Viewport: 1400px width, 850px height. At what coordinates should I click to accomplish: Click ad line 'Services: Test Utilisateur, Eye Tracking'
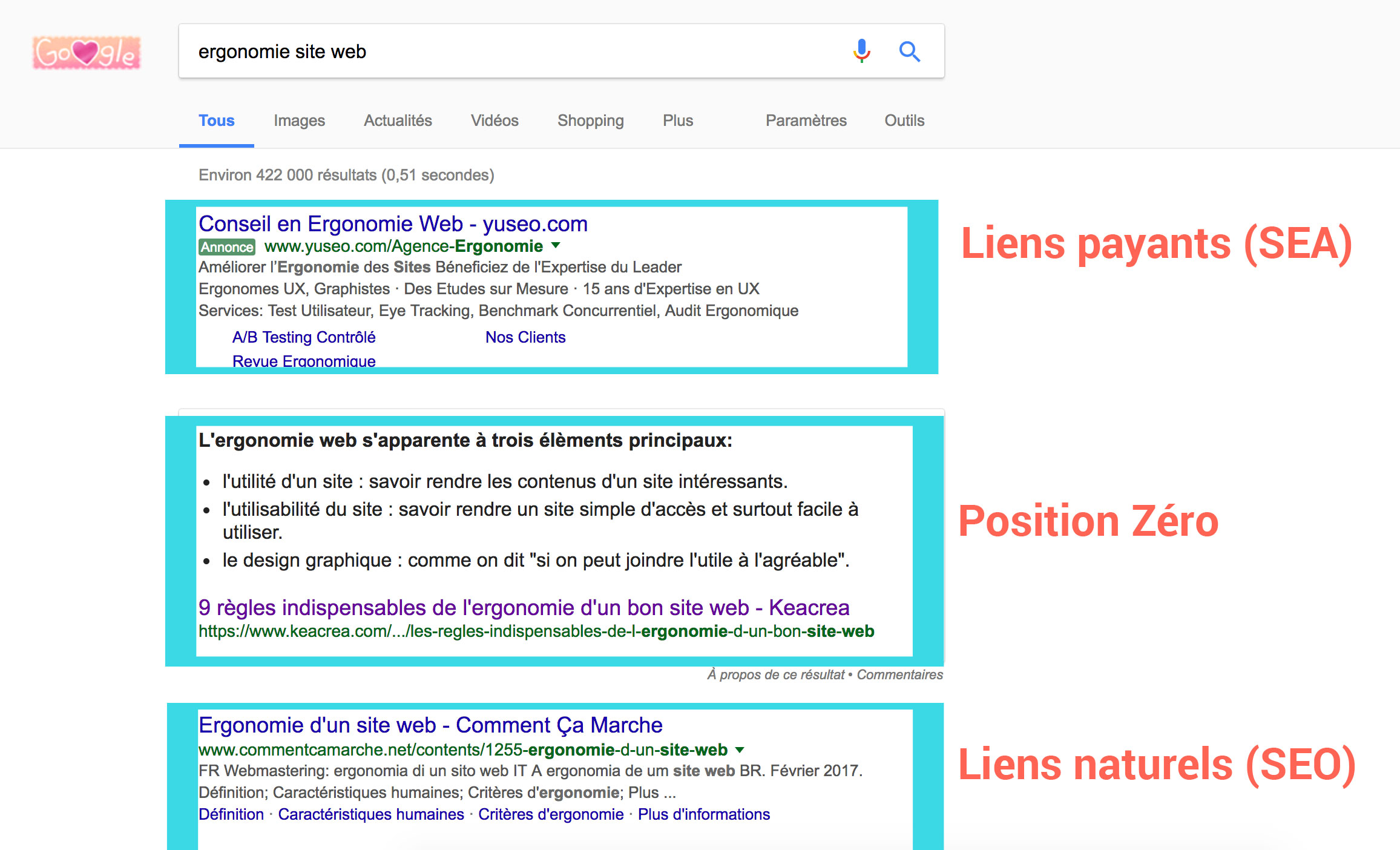point(498,311)
